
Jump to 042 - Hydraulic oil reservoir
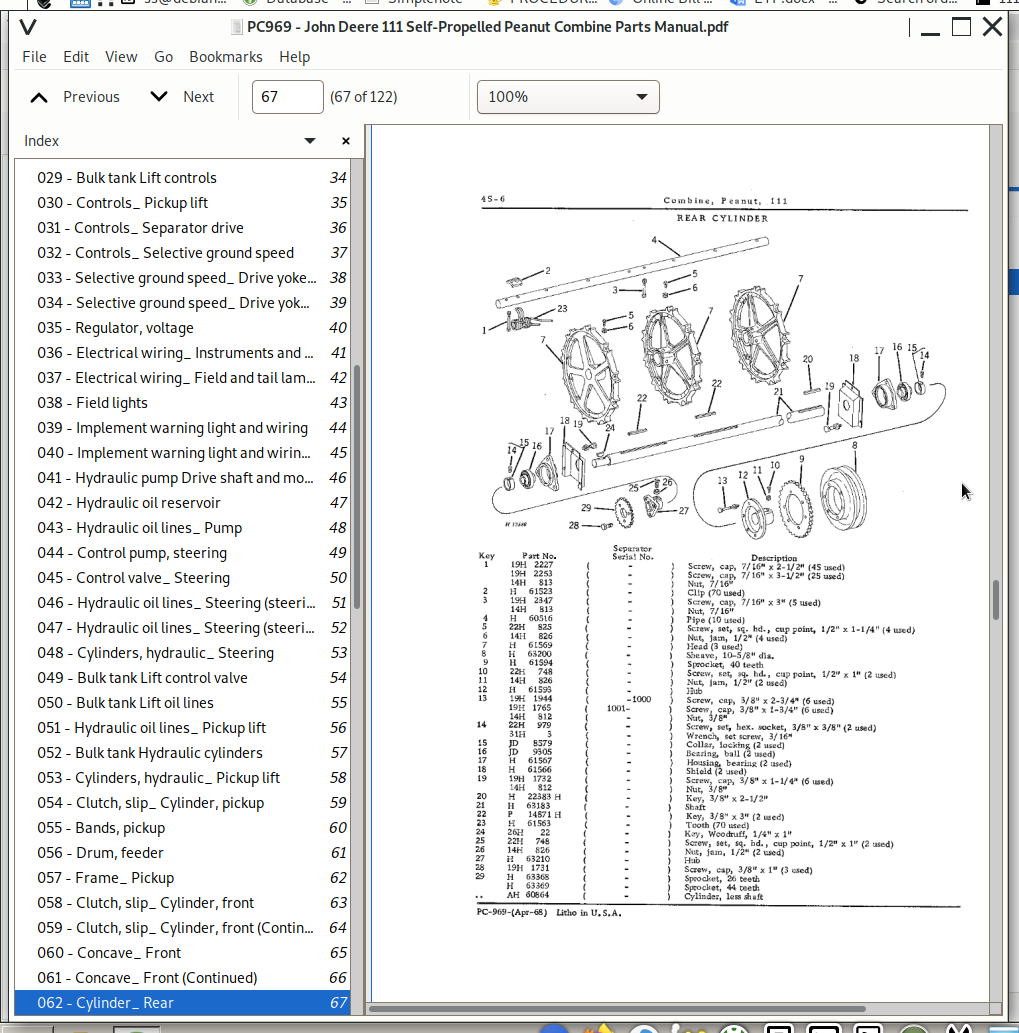[148, 503]
